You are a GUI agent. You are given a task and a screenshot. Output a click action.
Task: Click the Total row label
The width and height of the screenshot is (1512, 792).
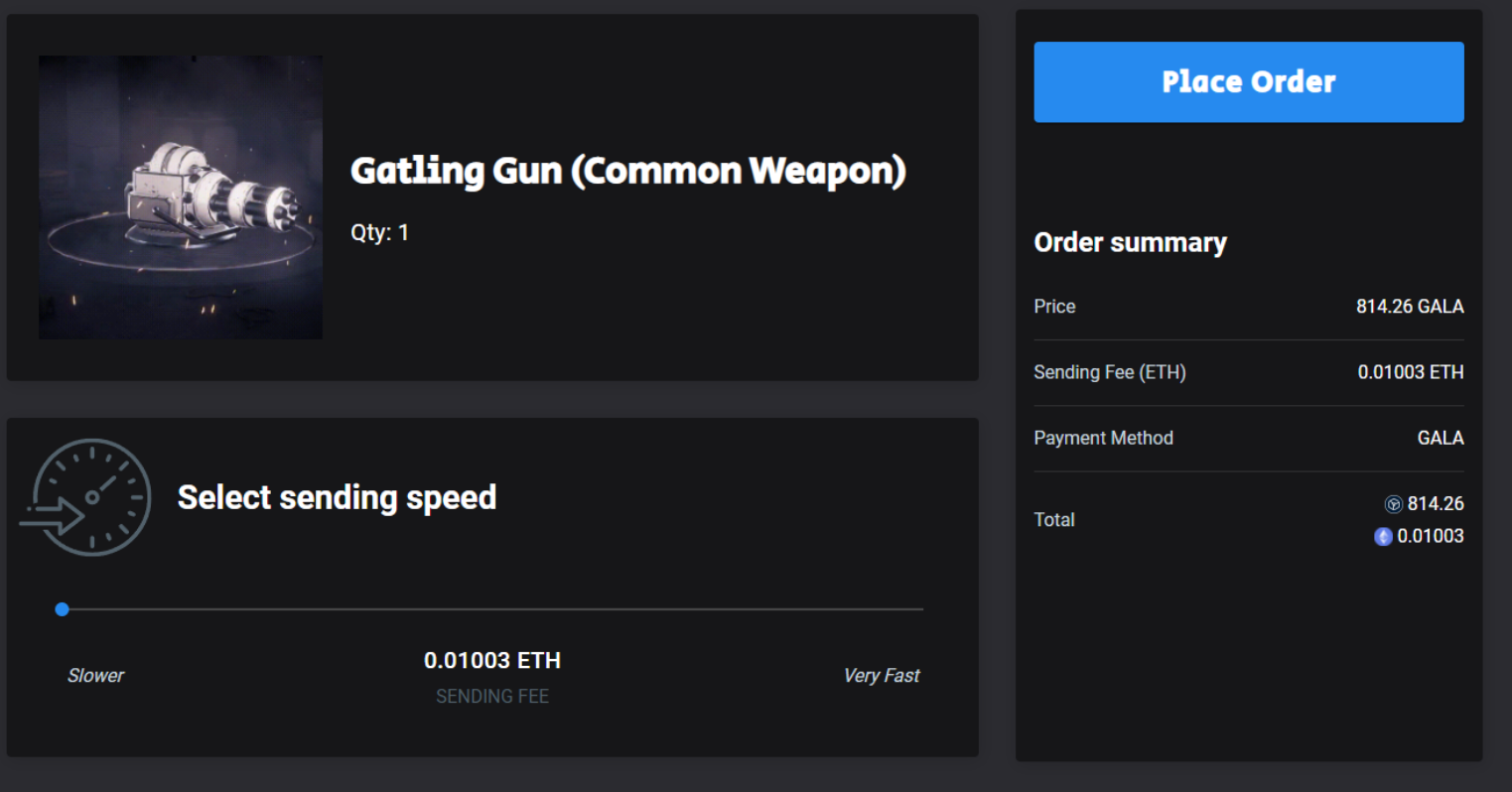click(1053, 520)
